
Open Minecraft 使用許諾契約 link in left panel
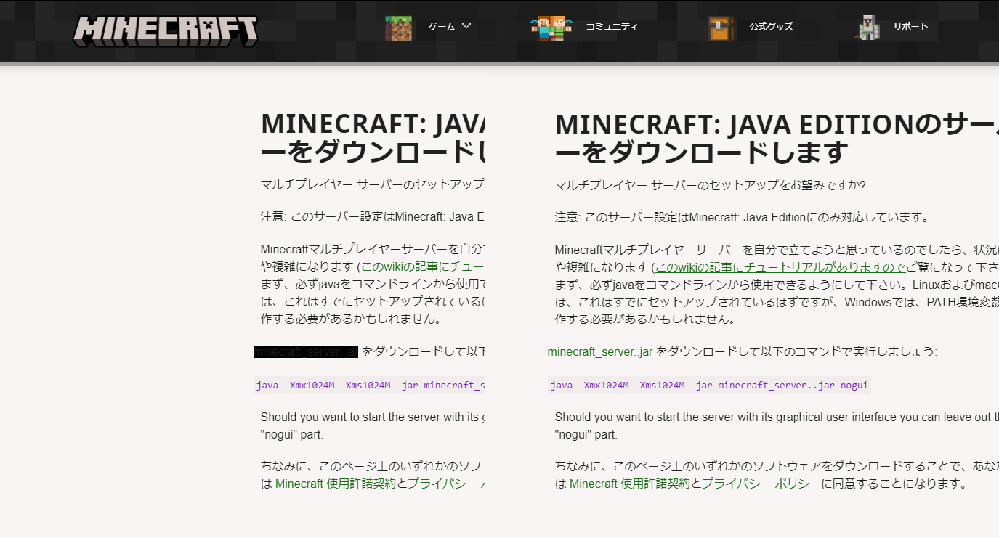[335, 484]
